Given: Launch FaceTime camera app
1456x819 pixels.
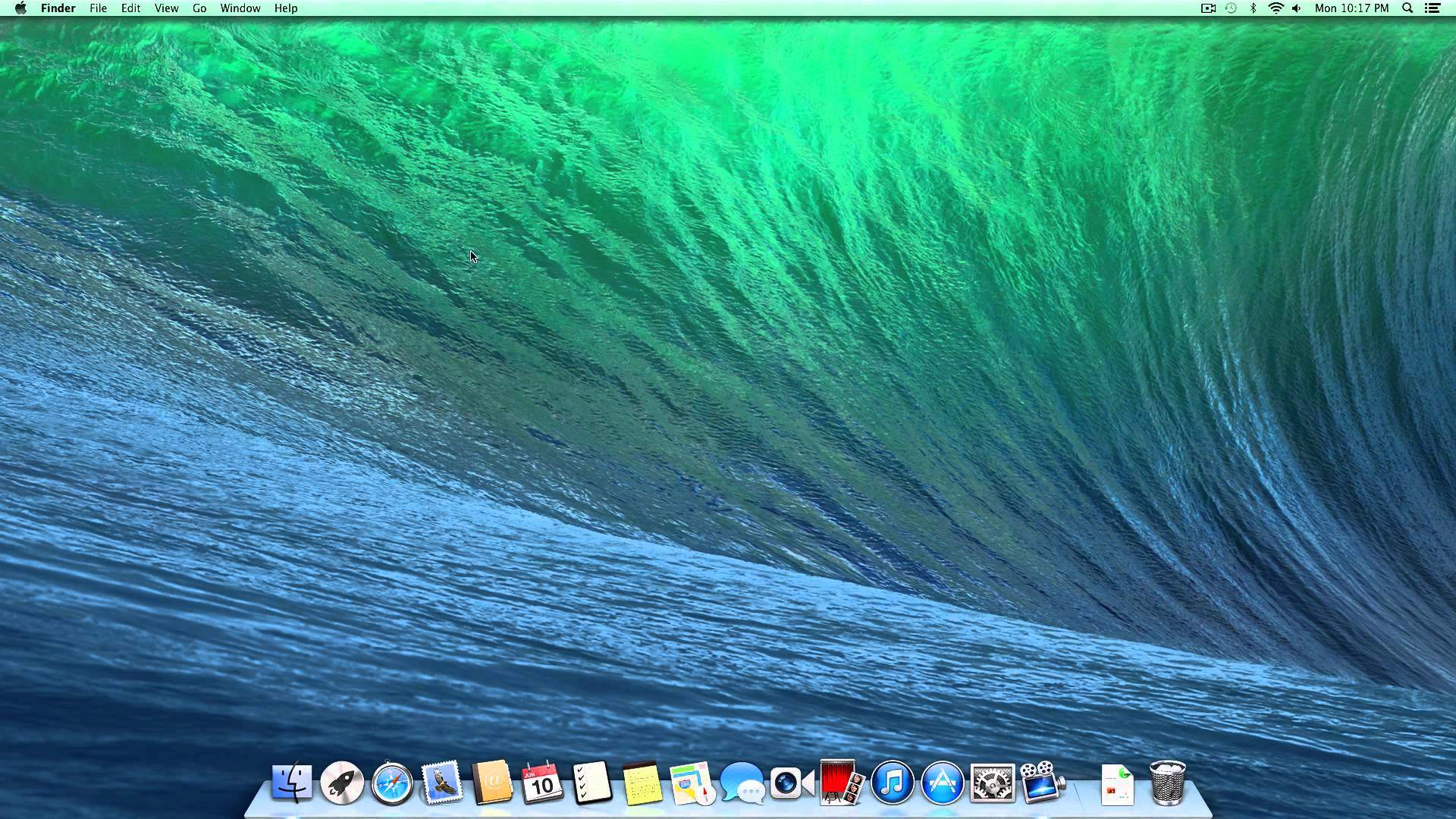Looking at the screenshot, I should [x=791, y=783].
